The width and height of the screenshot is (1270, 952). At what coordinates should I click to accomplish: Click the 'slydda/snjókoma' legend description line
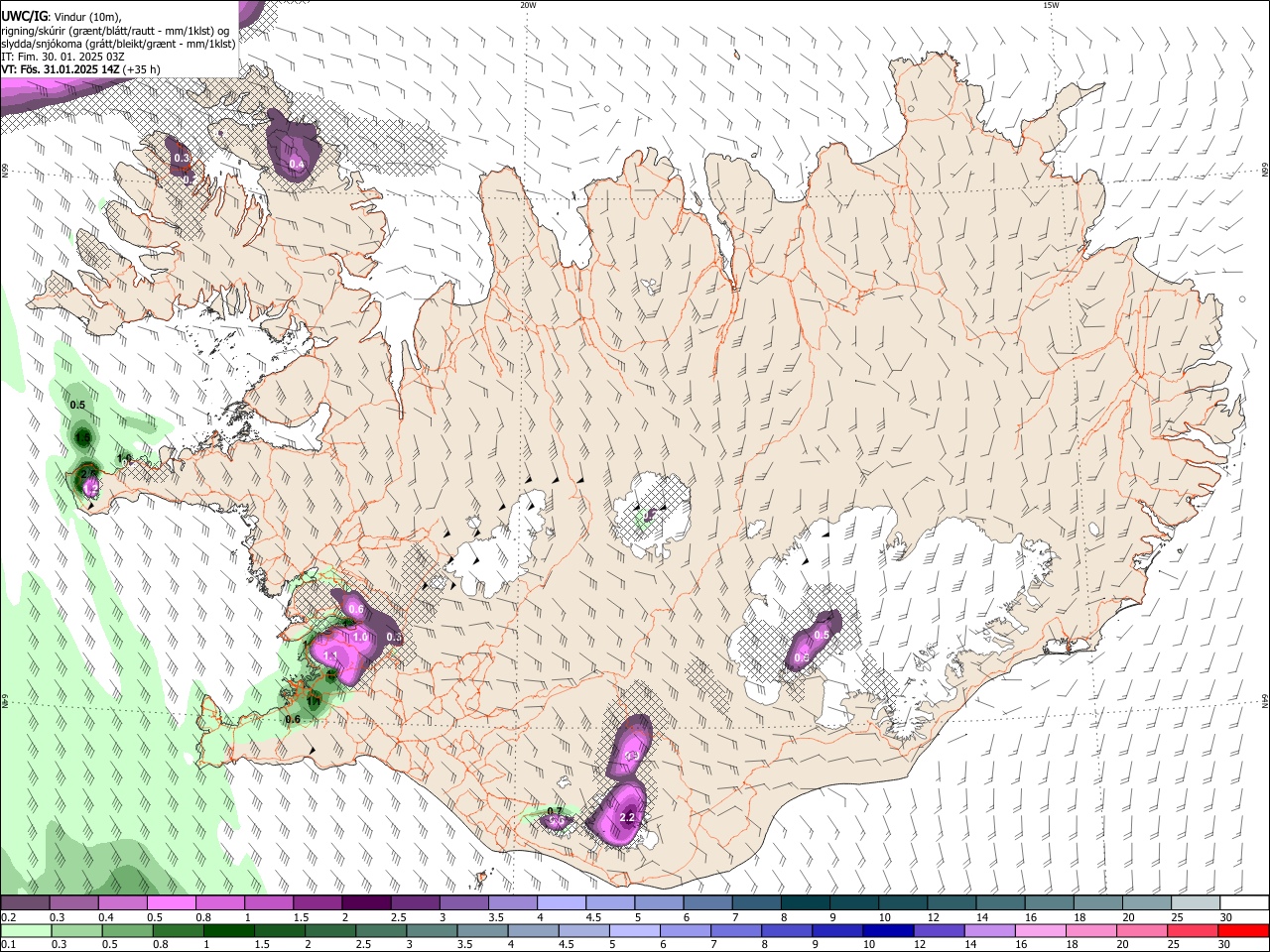(x=118, y=44)
